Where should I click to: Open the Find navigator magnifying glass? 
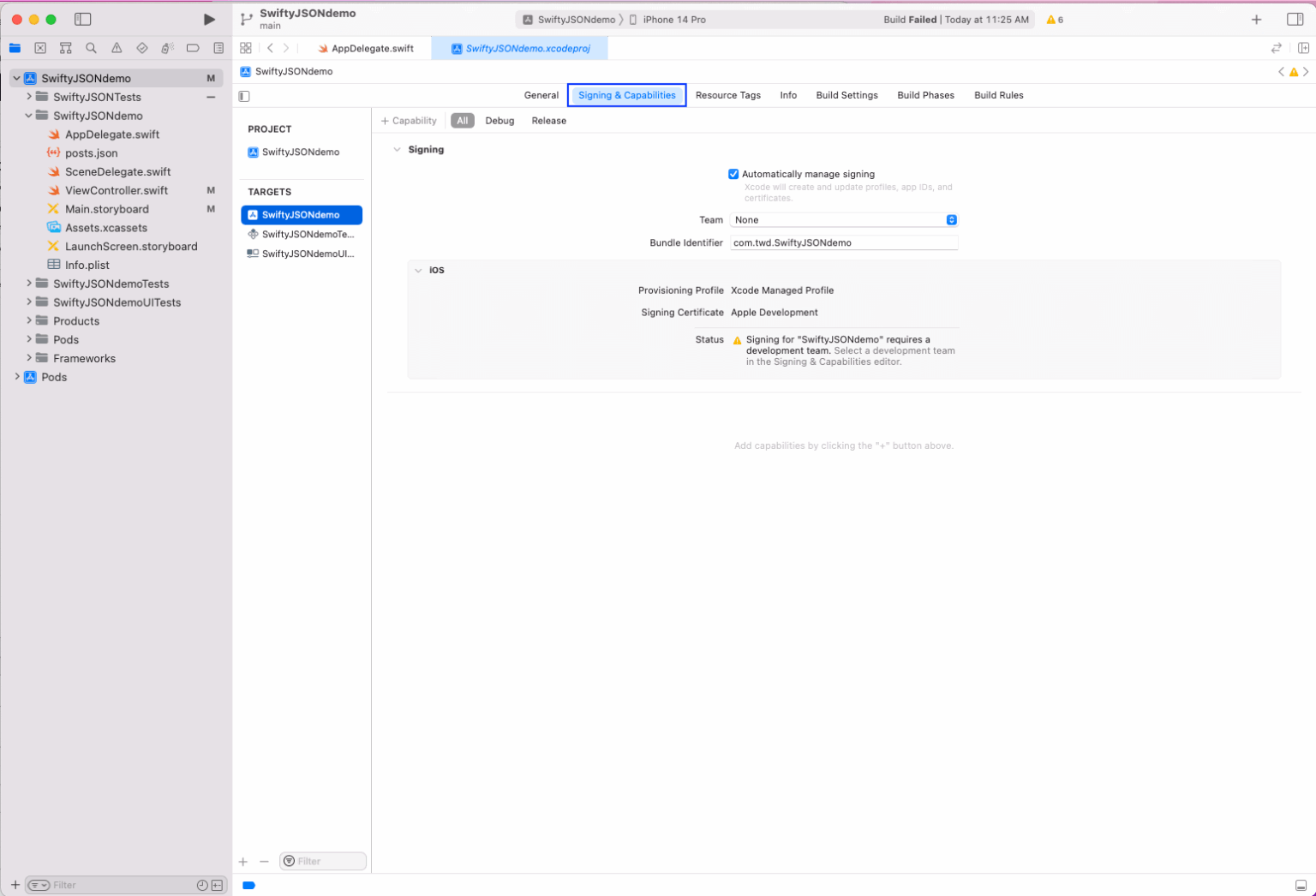tap(91, 48)
